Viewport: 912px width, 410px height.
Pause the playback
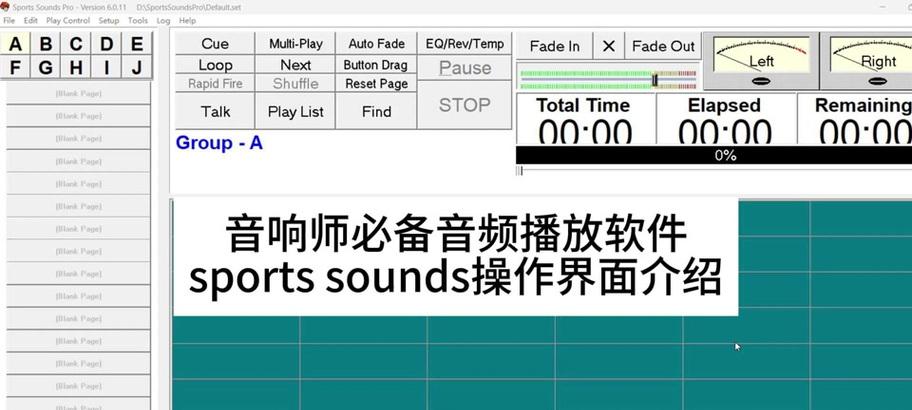pos(464,68)
